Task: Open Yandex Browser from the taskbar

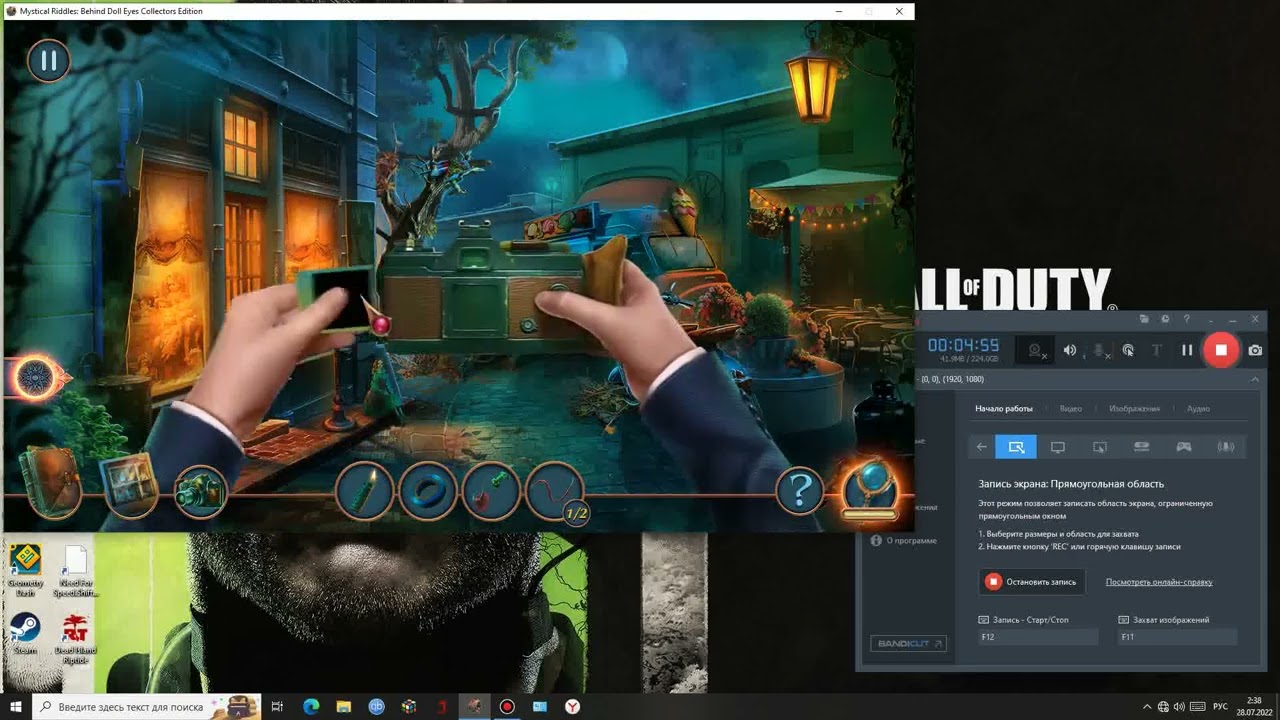Action: 573,706
